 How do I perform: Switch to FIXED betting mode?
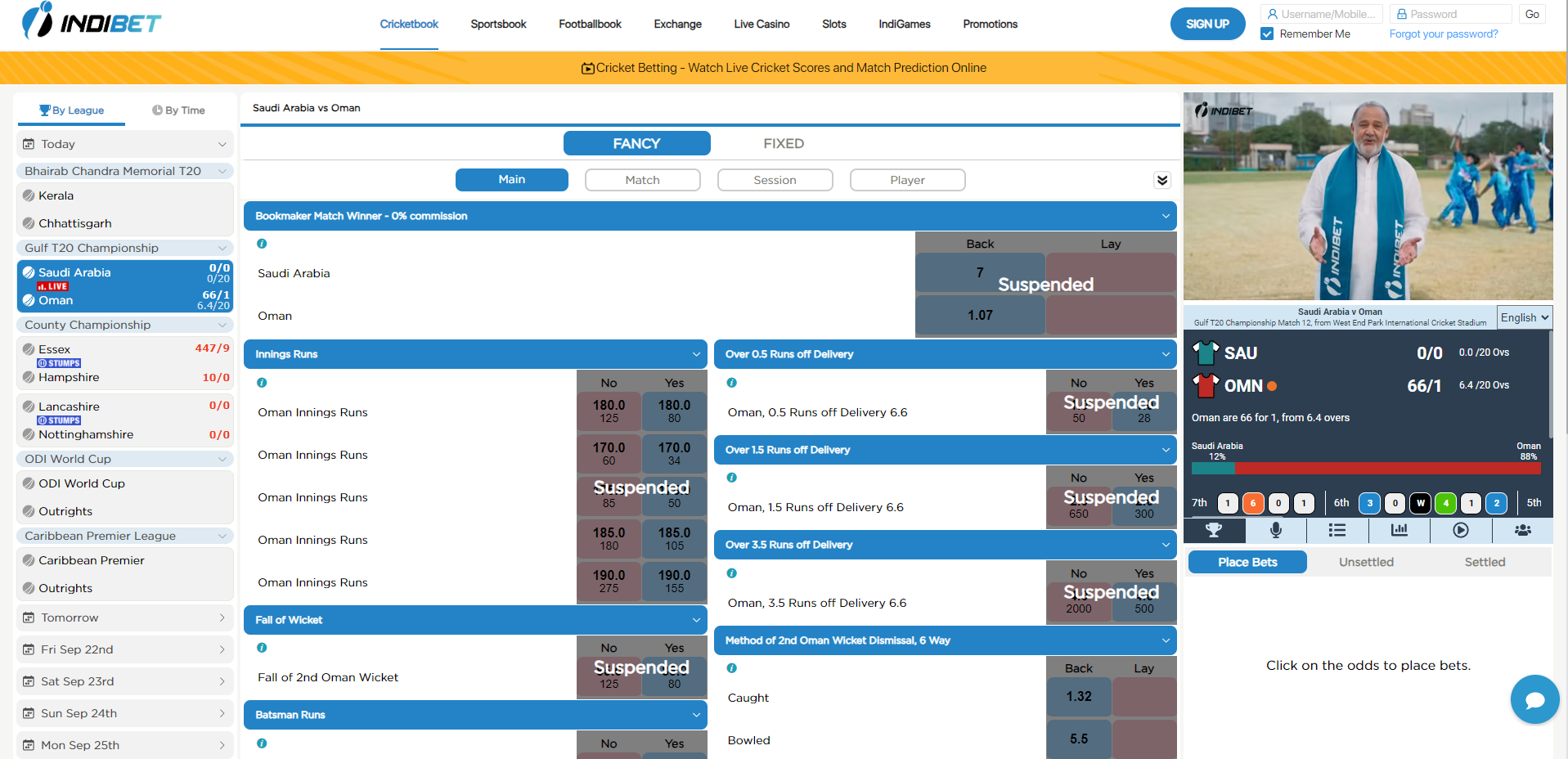tap(784, 143)
